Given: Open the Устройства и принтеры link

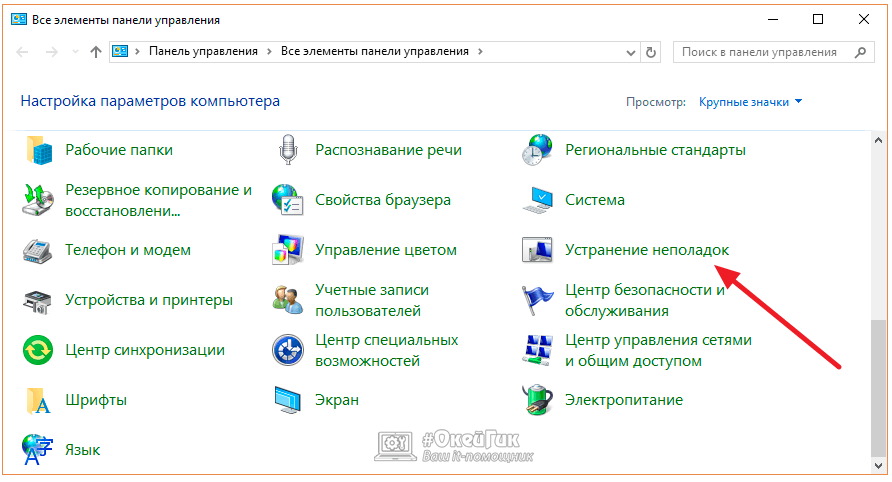Looking at the screenshot, I should coord(149,300).
